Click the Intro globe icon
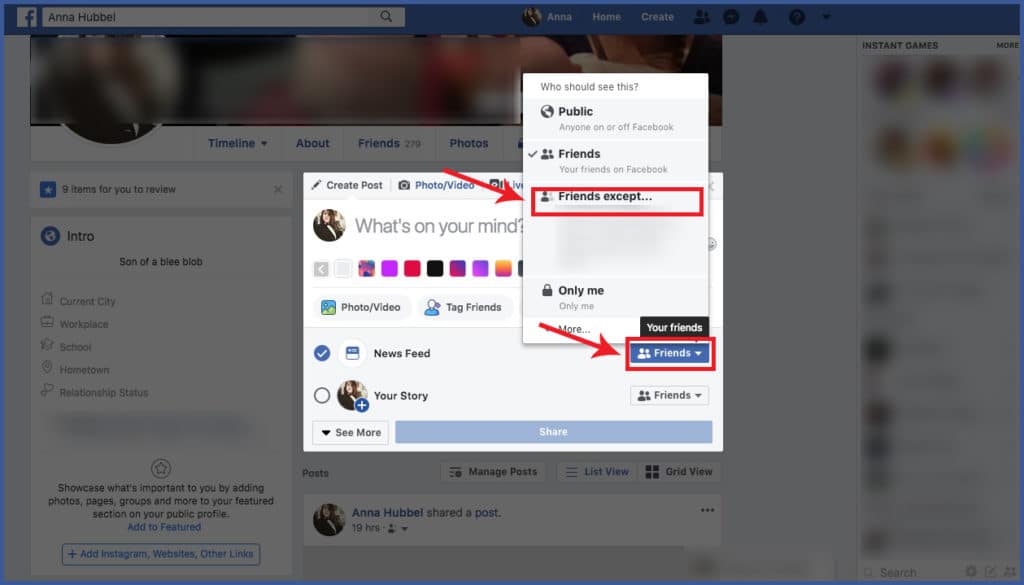This screenshot has height=585, width=1024. click(x=50, y=236)
